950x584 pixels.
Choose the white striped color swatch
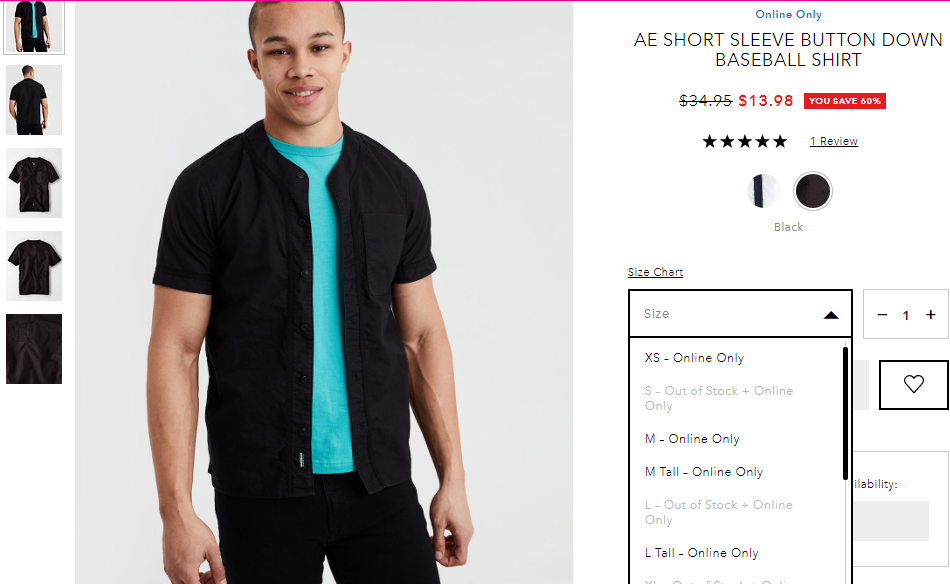point(763,191)
